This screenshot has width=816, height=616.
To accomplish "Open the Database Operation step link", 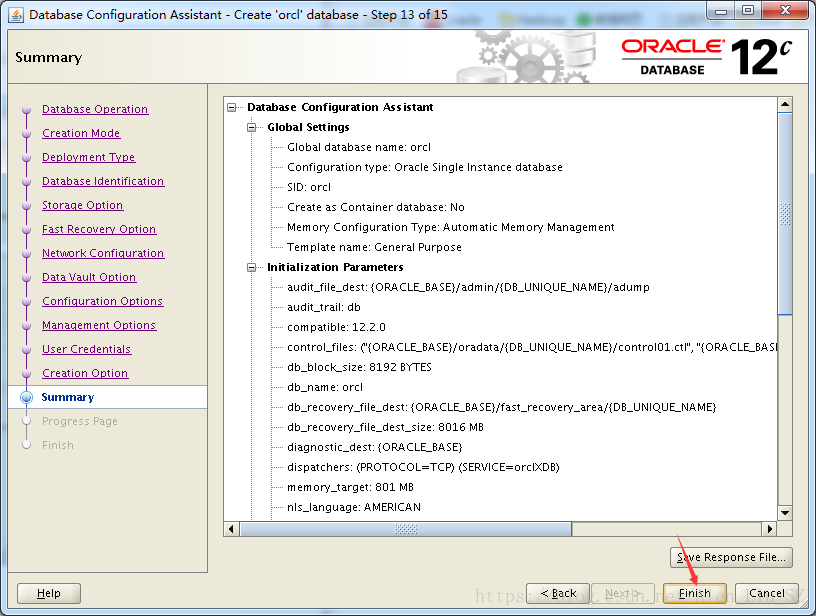I will coord(95,109).
